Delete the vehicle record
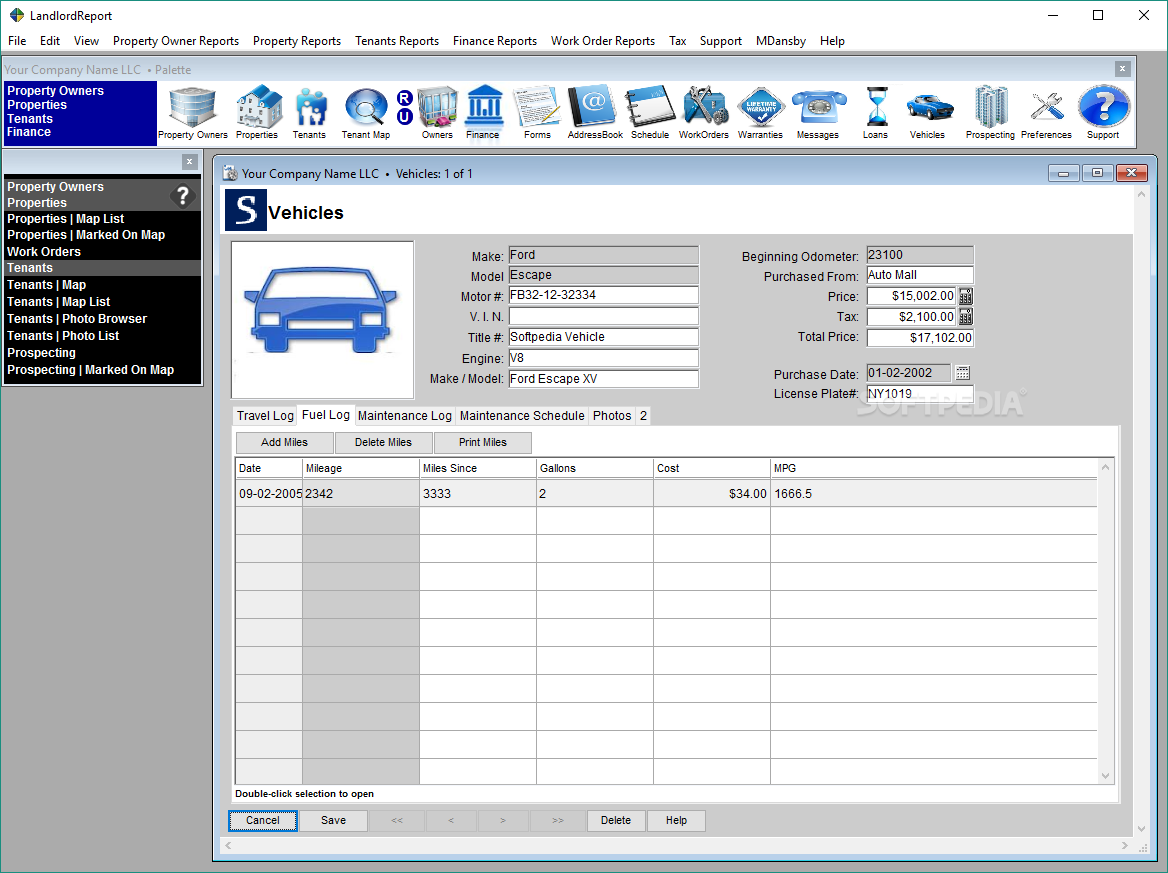 tap(616, 820)
